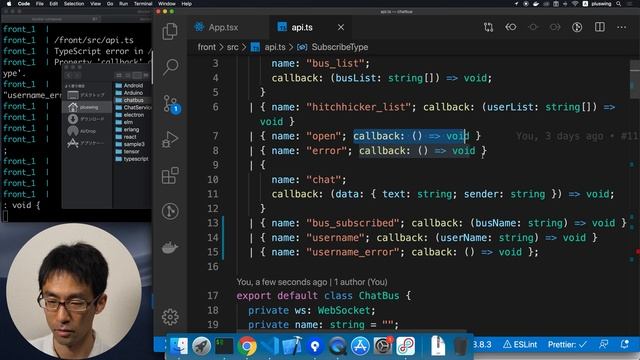Screen dimensions: 640x360
Task: Open the Run menu
Action: [123, 4]
